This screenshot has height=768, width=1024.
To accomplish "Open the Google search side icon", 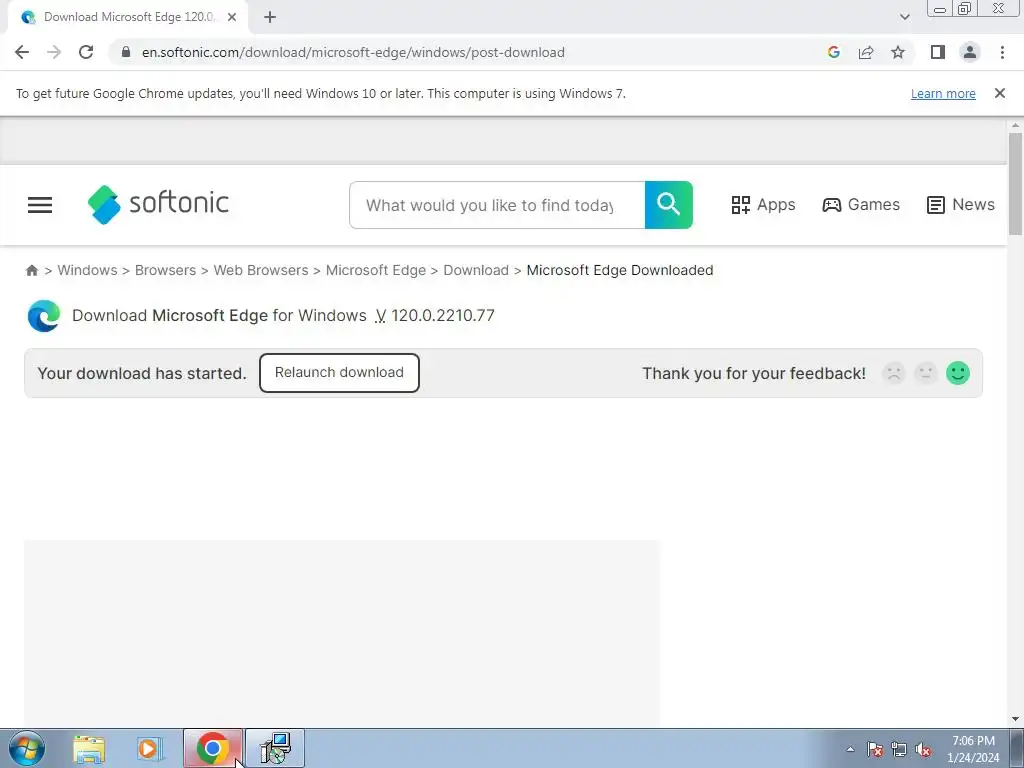I will [833, 52].
